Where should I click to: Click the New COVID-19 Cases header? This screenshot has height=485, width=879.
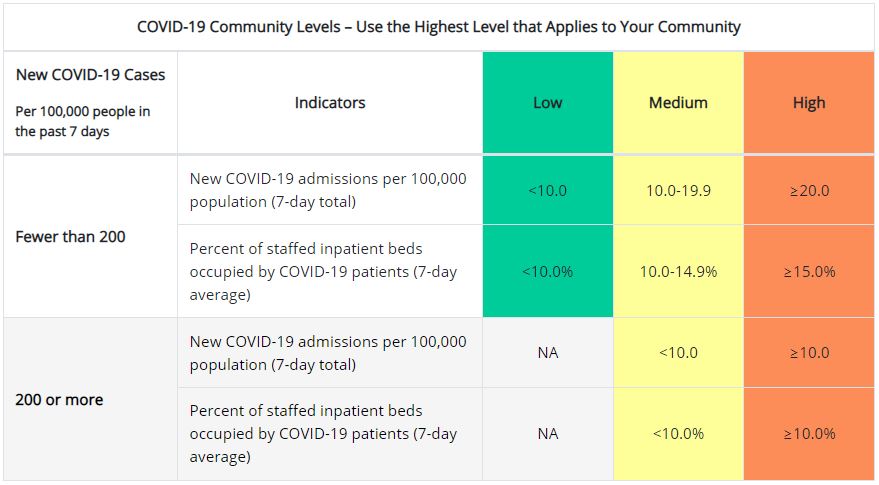click(90, 75)
